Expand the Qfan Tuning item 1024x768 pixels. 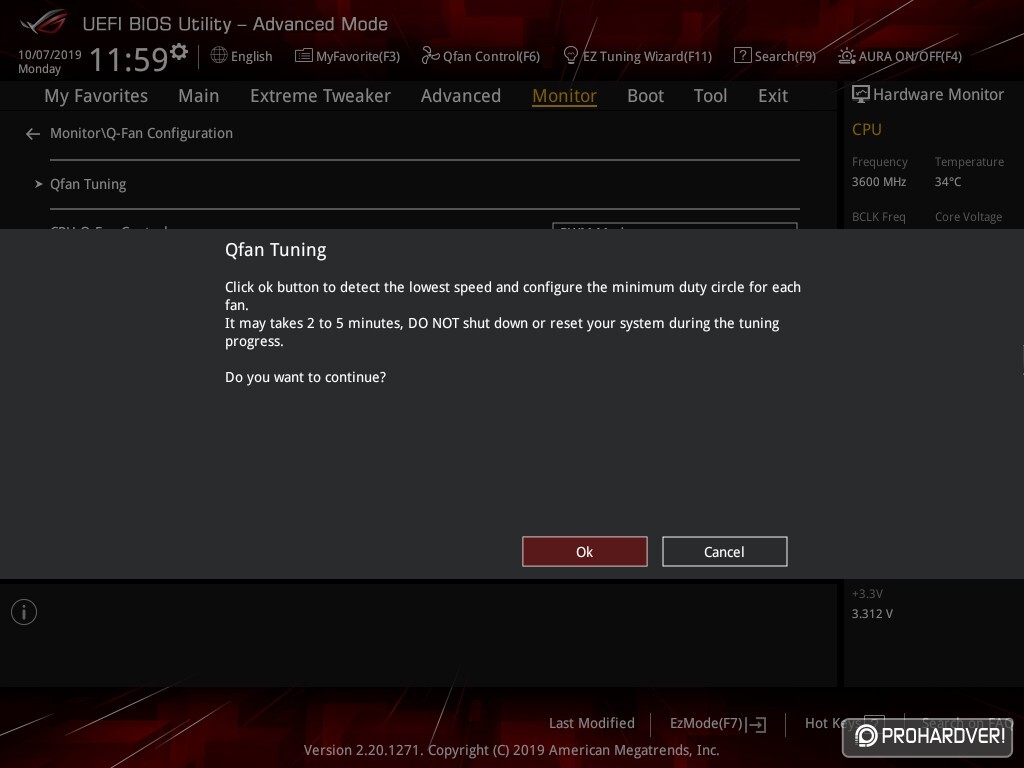pyautogui.click(x=88, y=184)
